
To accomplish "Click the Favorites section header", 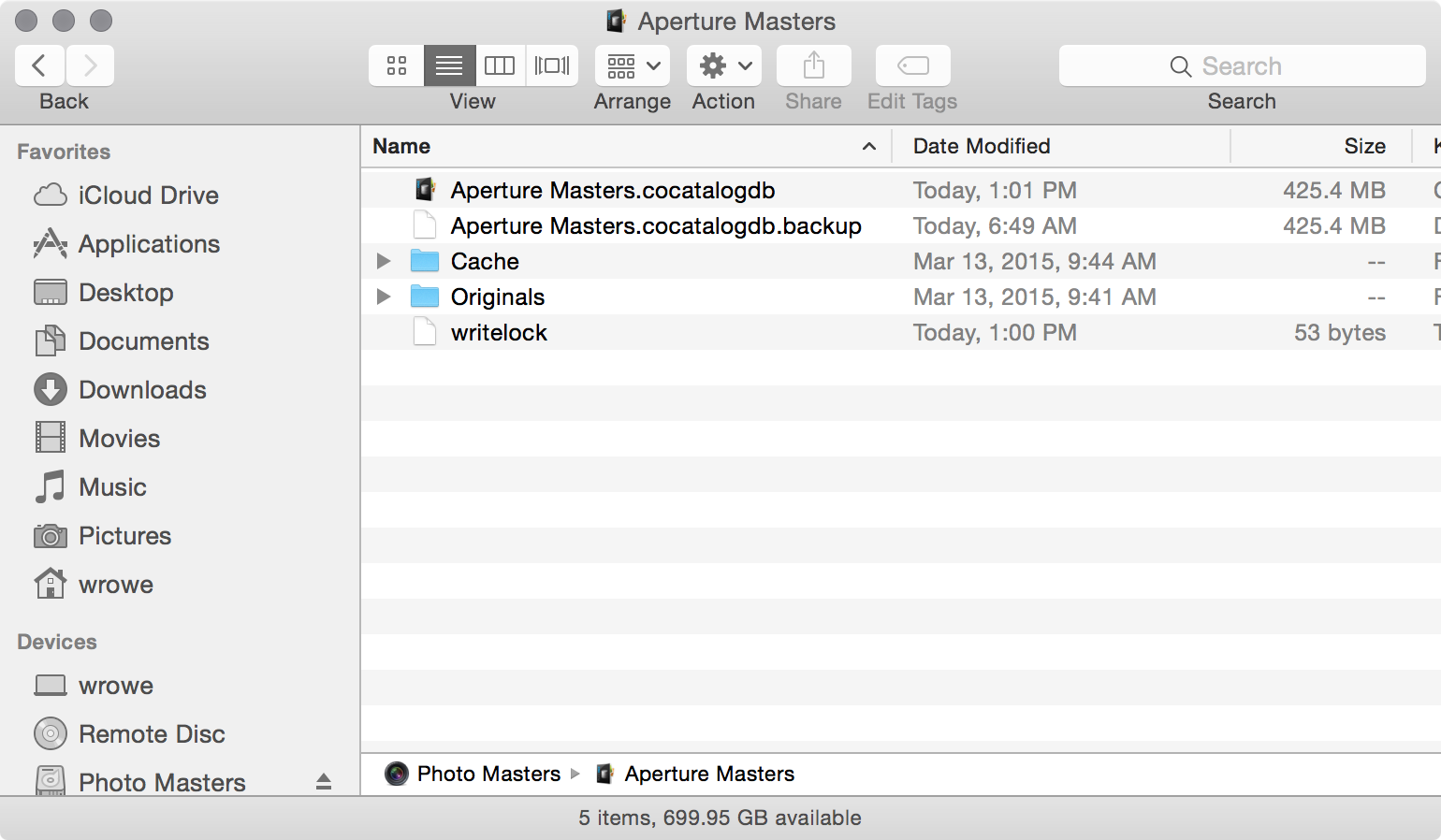I will coord(64,152).
